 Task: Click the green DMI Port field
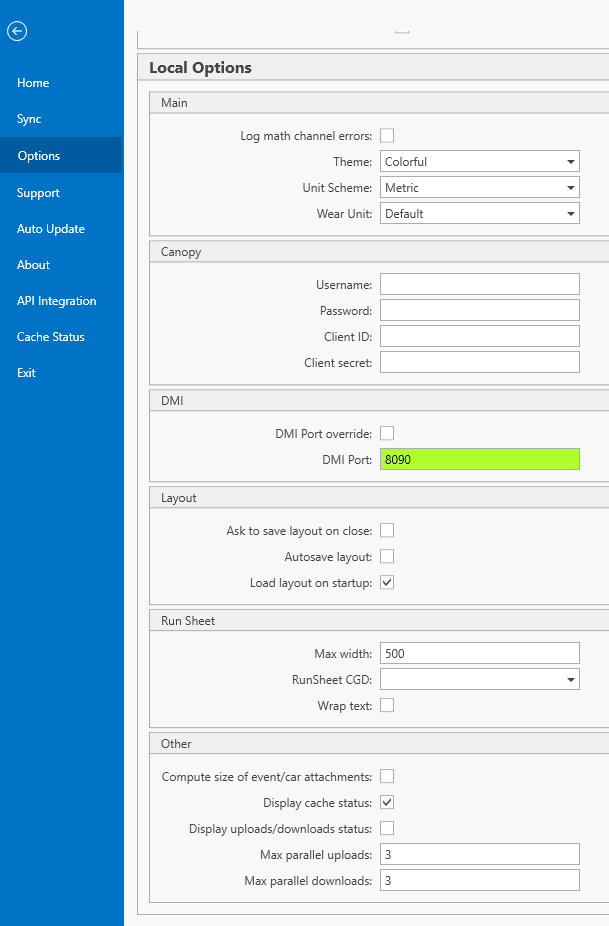point(479,460)
